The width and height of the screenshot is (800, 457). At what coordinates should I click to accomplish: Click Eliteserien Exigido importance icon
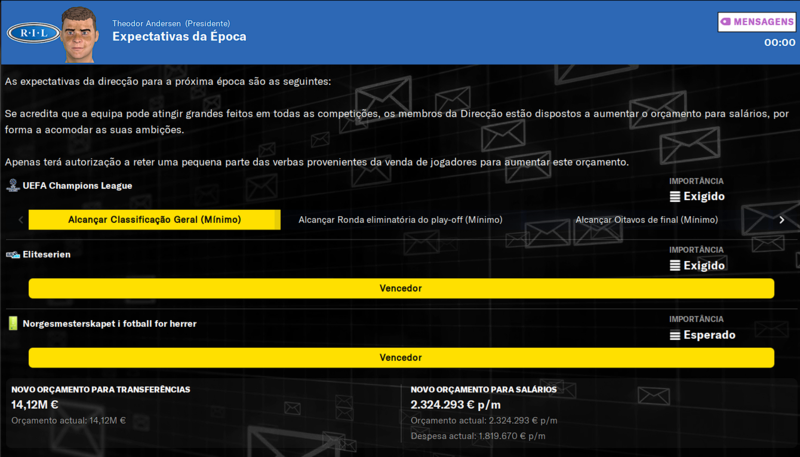pos(675,266)
